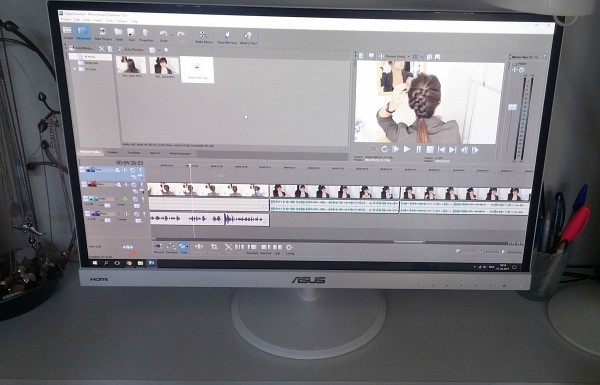Open the Config gear in timeline toolbar
Viewport: 600px width, 385px height.
(290, 249)
